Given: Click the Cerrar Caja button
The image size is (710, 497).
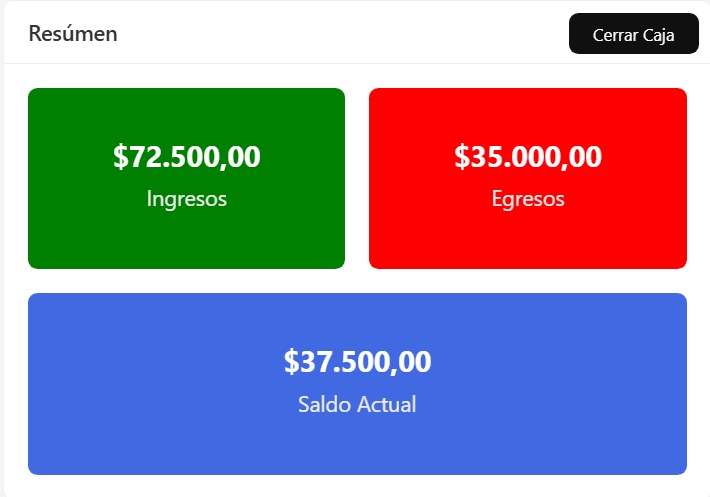Looking at the screenshot, I should click(633, 34).
